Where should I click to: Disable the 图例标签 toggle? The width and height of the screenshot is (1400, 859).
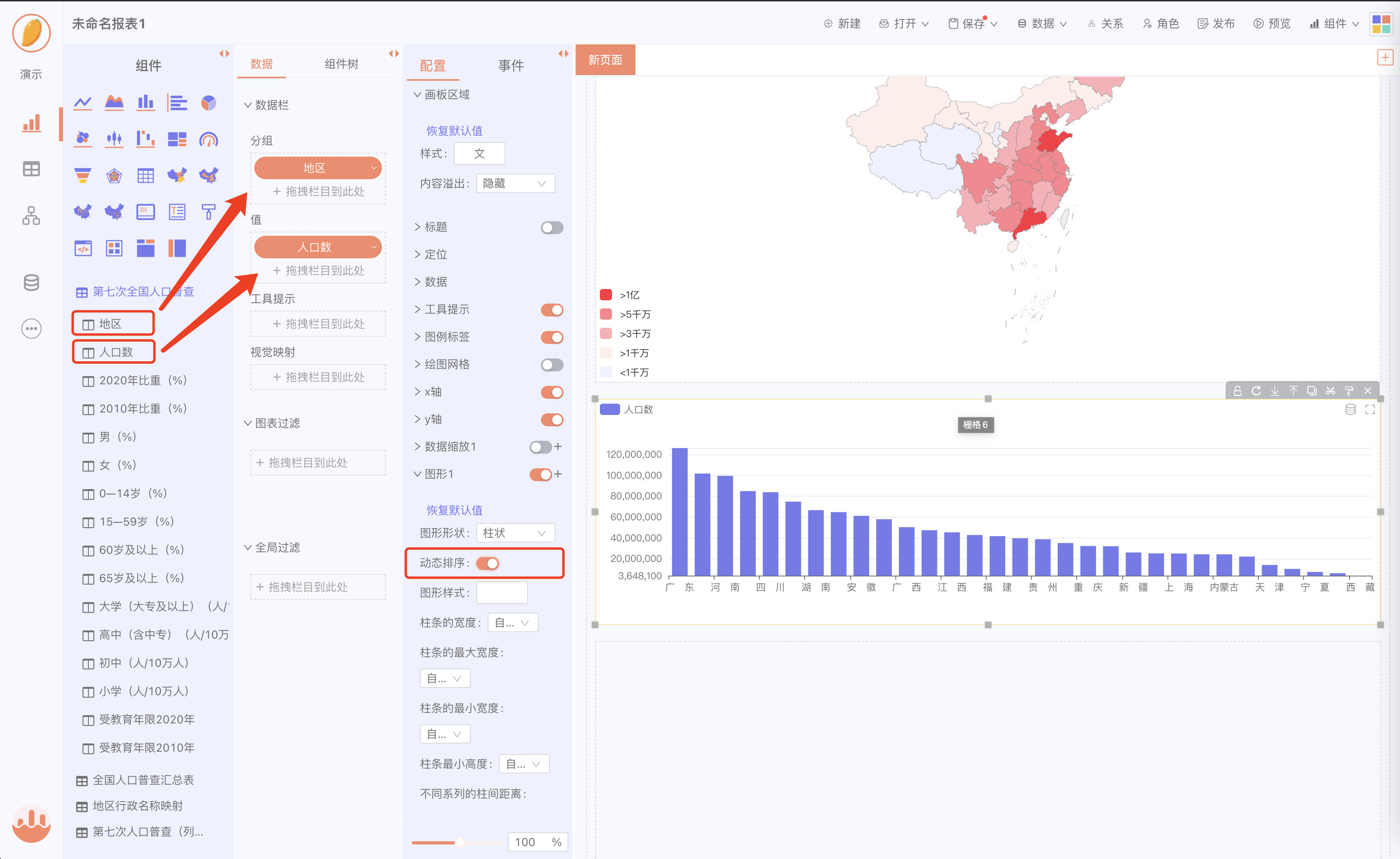(x=552, y=337)
